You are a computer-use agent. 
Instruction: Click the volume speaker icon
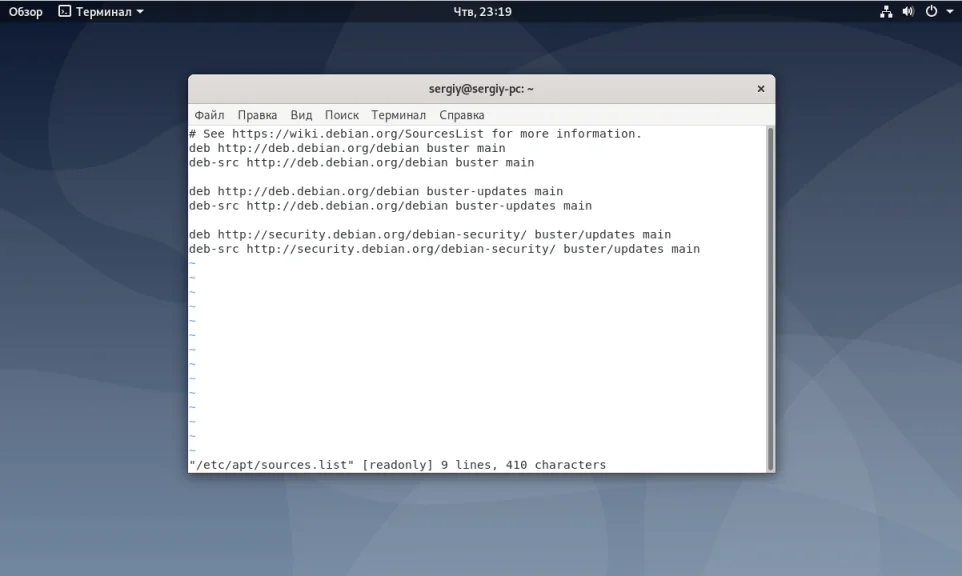coord(908,12)
